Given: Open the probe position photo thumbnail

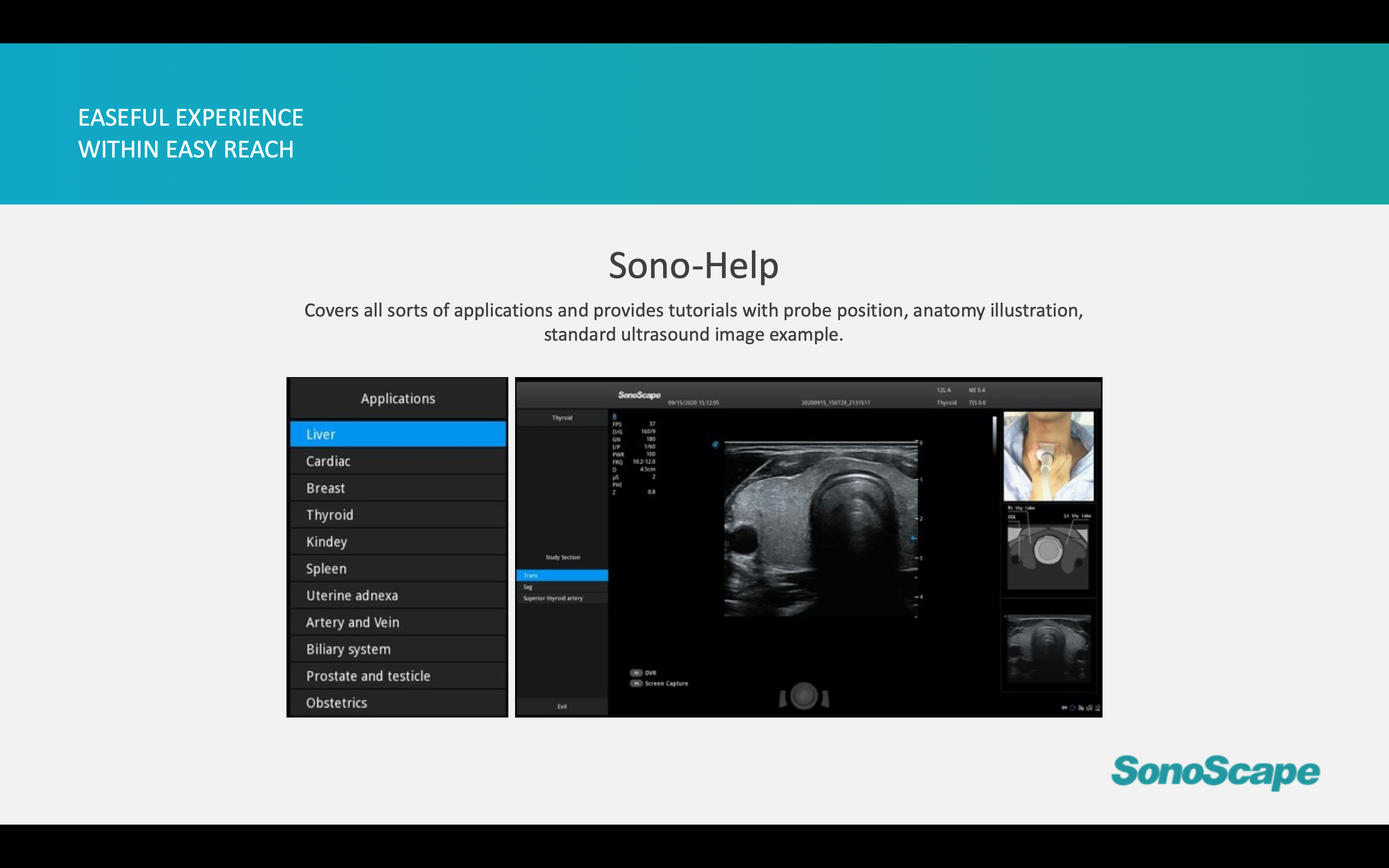Looking at the screenshot, I should click(1048, 456).
